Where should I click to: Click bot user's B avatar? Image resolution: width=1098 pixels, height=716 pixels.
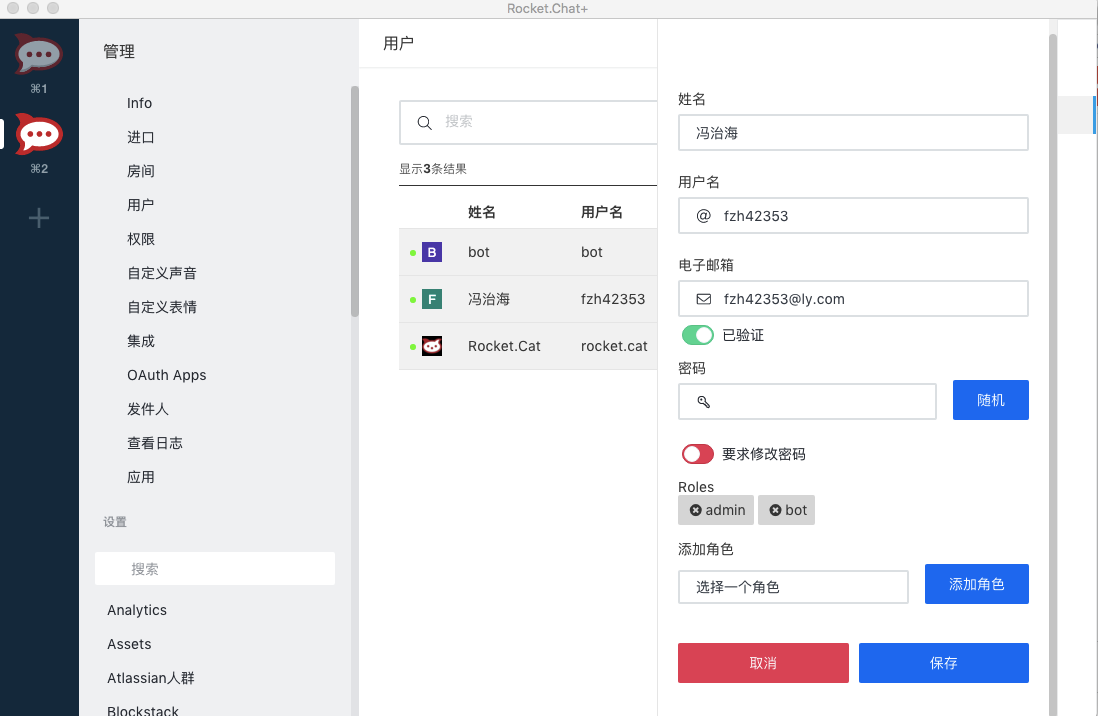point(432,252)
